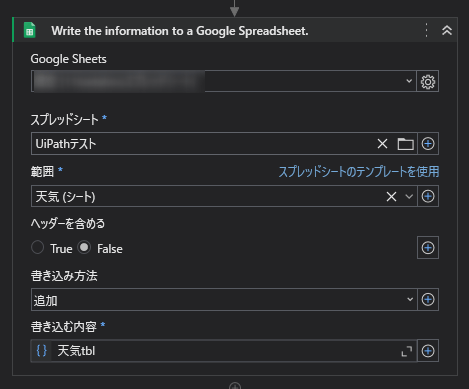Screen dimensions: 469x389
Task: Expand the Google Sheets connection dropdown
Action: 409,81
